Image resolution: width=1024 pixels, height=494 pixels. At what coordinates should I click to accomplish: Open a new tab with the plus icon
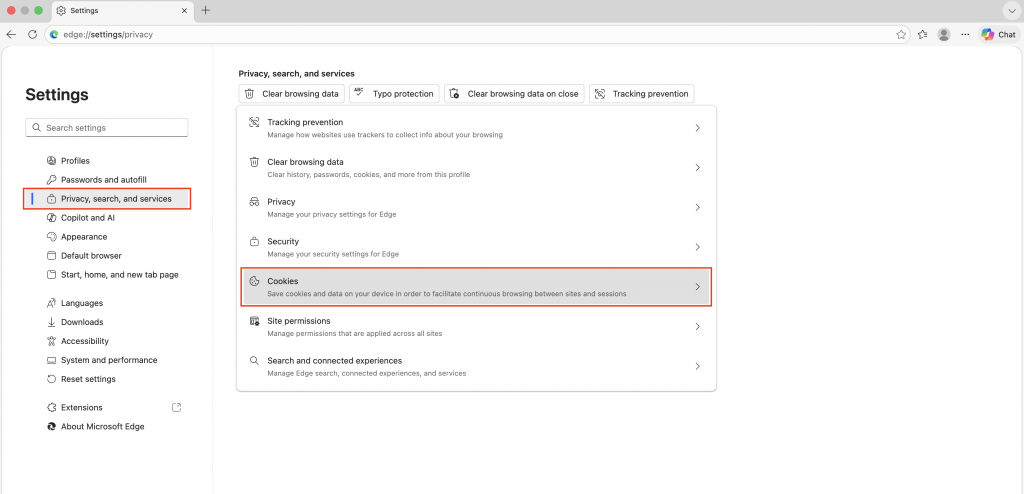point(206,10)
